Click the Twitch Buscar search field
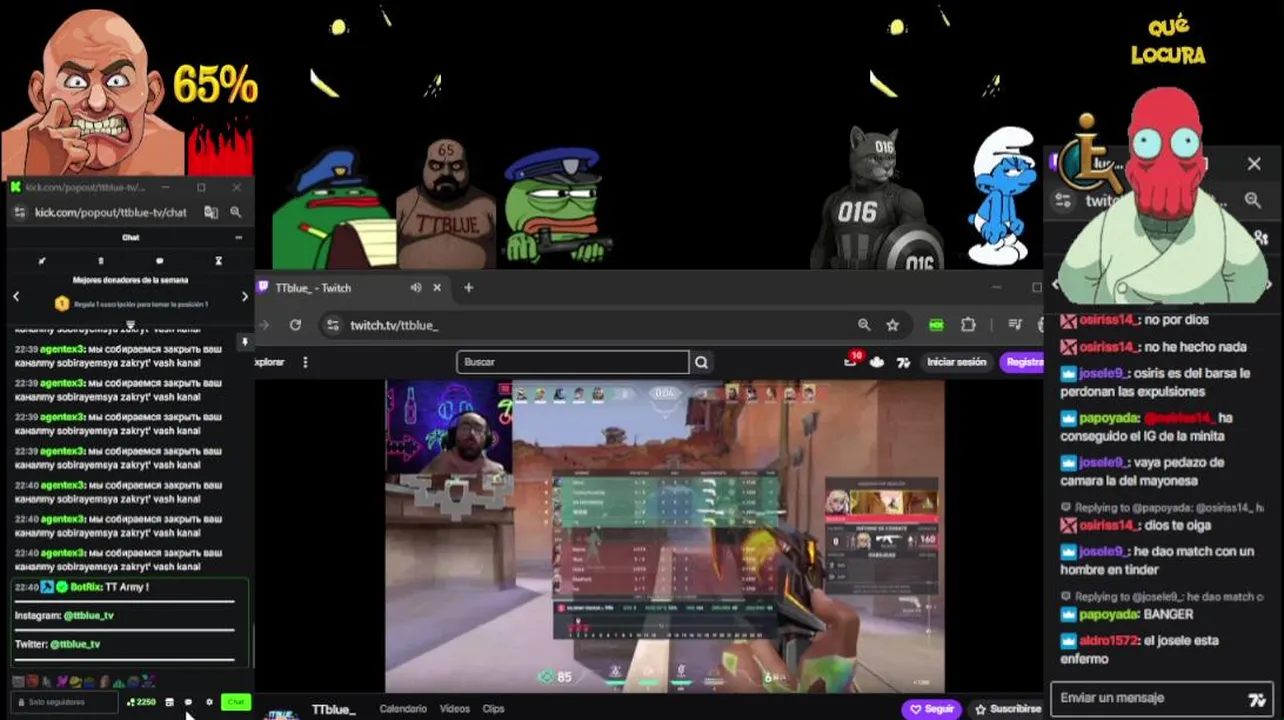This screenshot has height=720, width=1284. [x=572, y=362]
